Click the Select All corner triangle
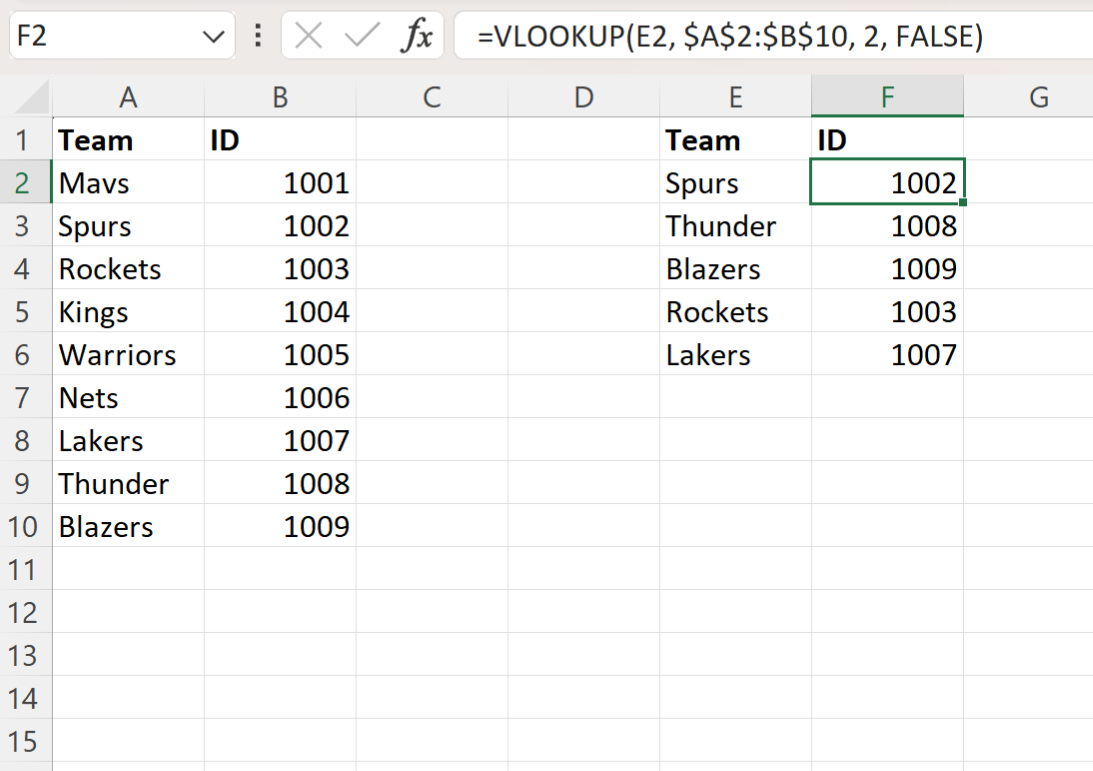 coord(27,97)
